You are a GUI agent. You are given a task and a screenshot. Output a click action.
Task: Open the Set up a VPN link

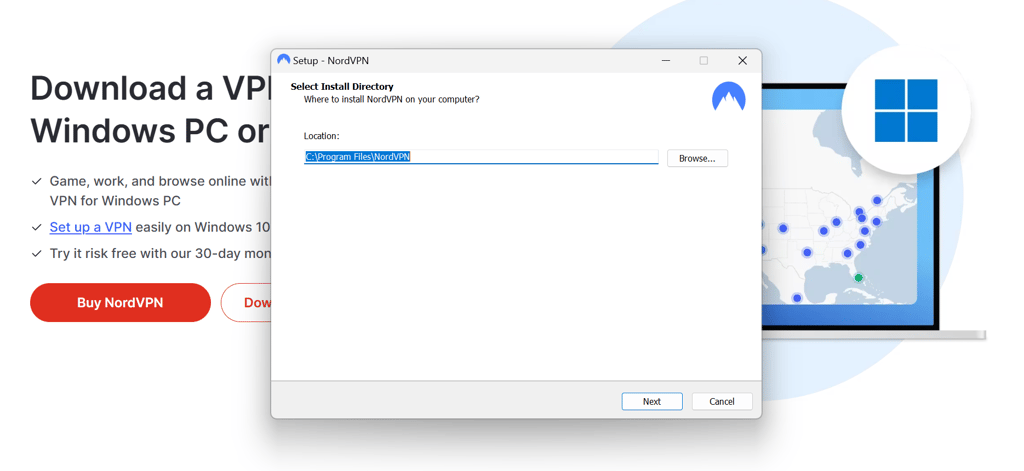click(91, 227)
